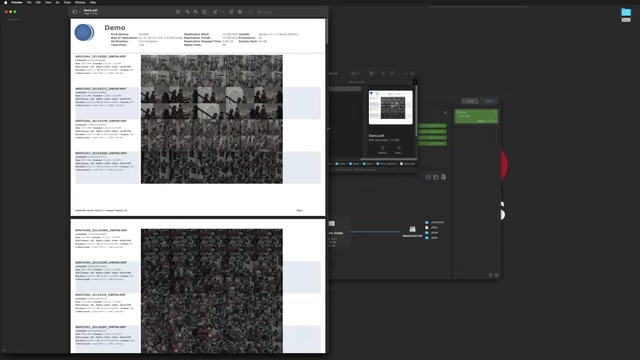
Task: Open the Window menu
Action: click(80, 2)
